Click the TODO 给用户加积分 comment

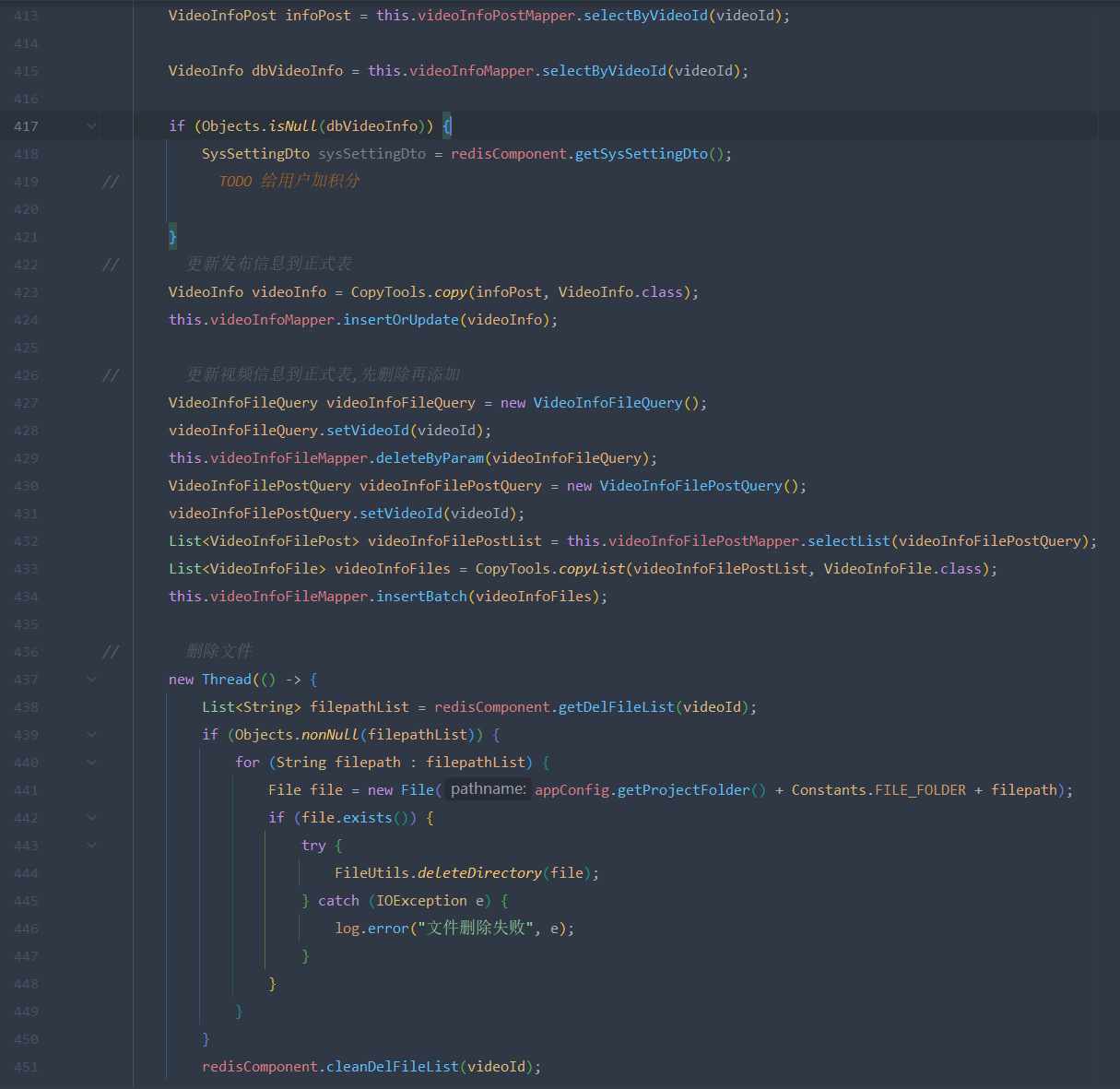pos(289,182)
